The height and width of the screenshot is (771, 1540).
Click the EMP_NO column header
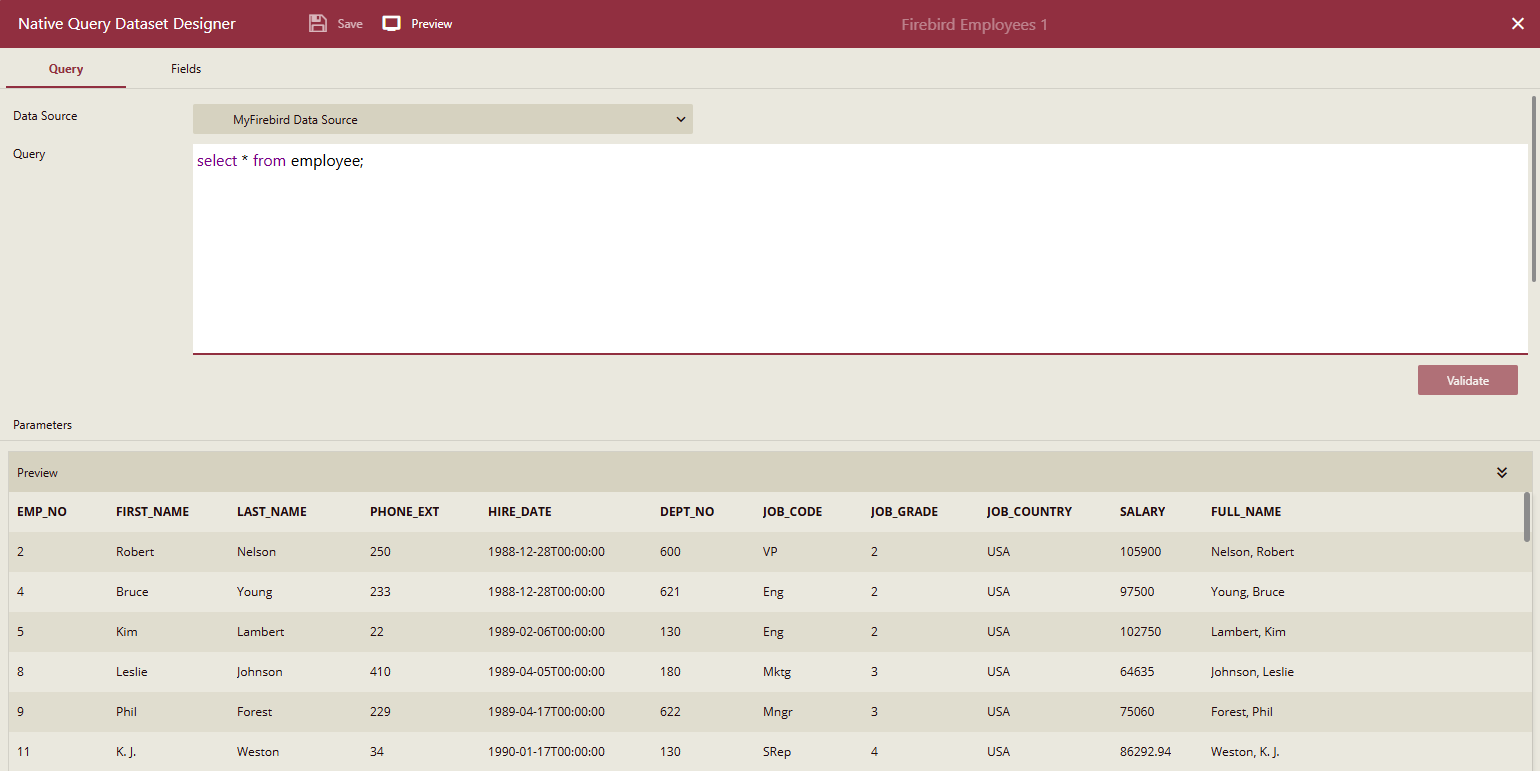tap(41, 511)
